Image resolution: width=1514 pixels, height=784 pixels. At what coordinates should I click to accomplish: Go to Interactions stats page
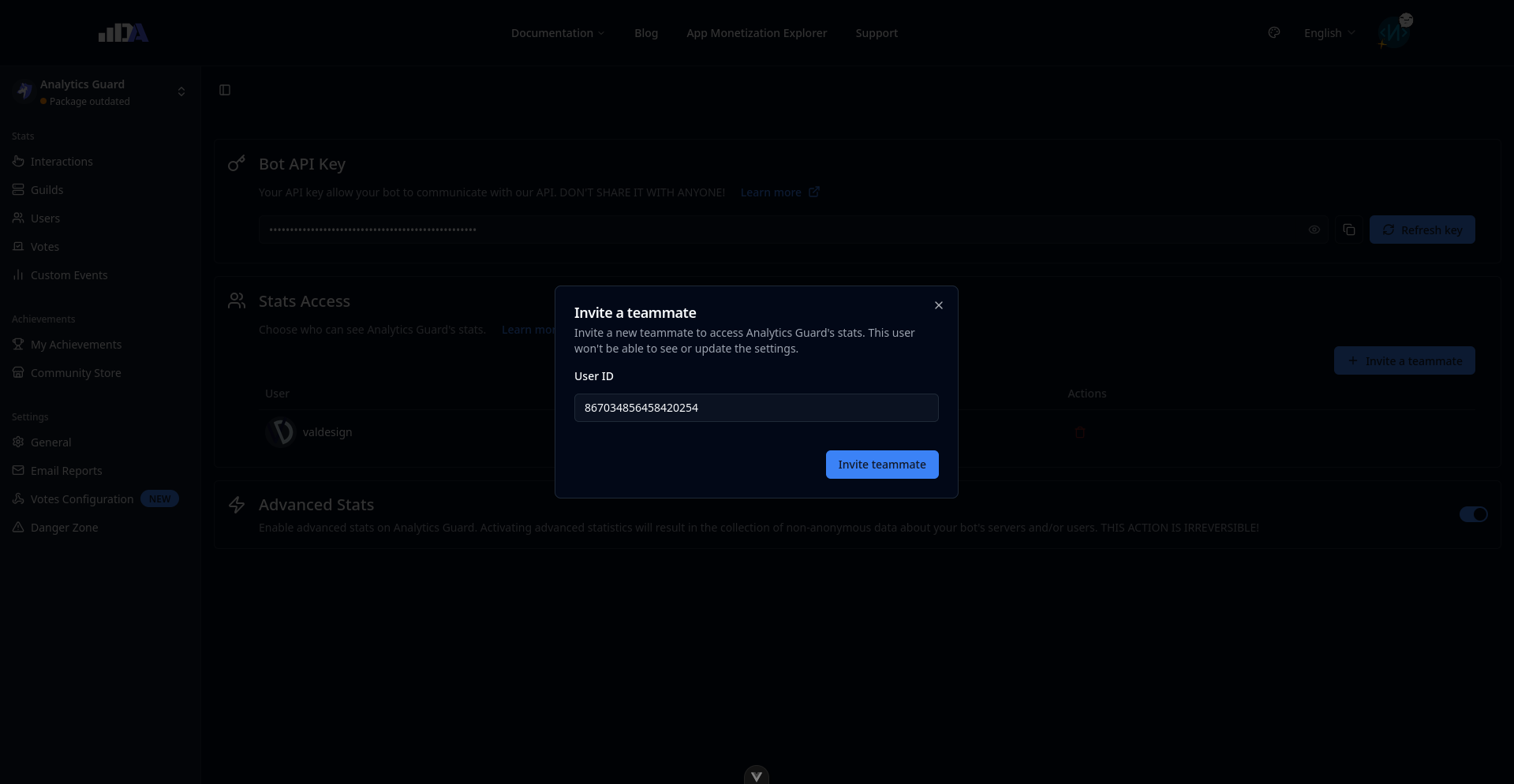click(62, 162)
